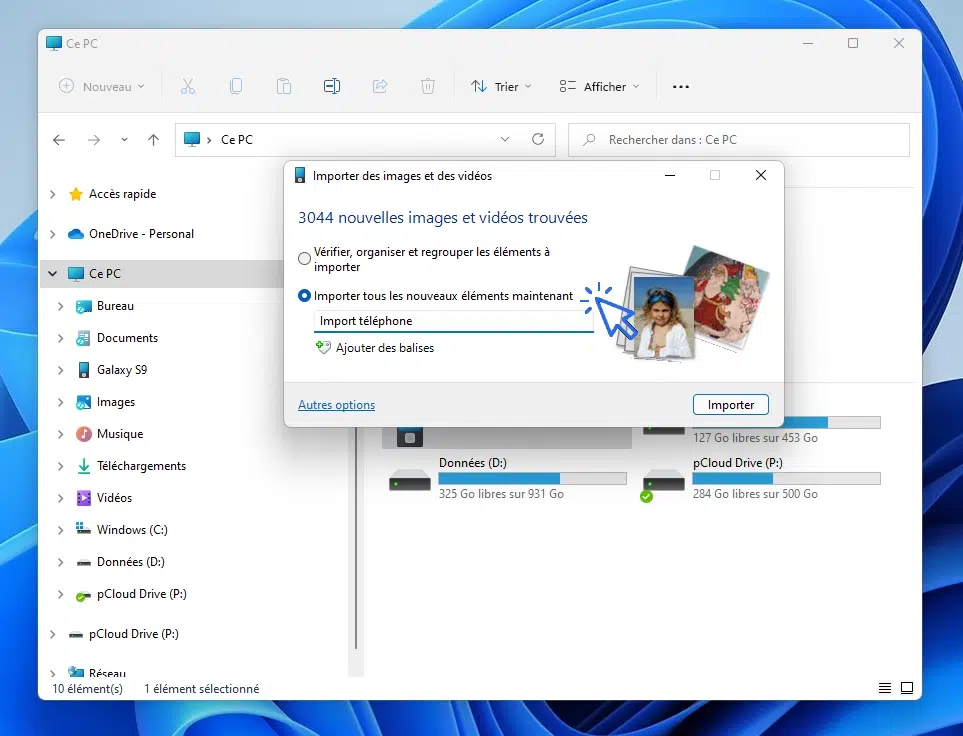Open the Trier dropdown
This screenshot has height=736, width=963.
point(500,86)
